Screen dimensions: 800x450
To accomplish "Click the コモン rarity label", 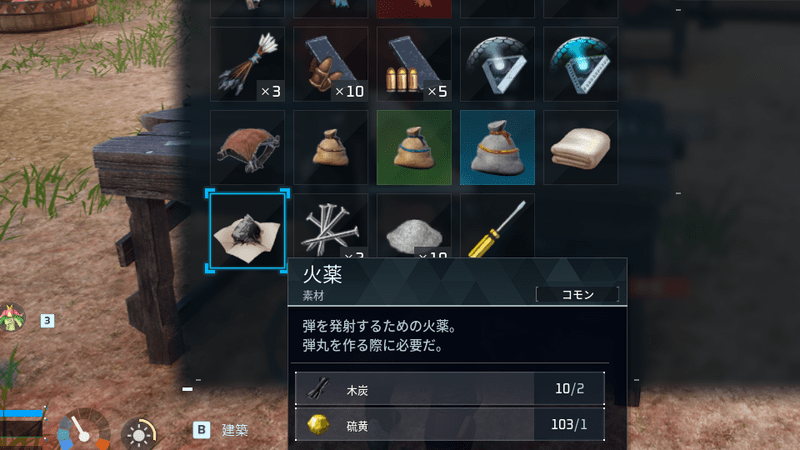I will pyautogui.click(x=578, y=294).
